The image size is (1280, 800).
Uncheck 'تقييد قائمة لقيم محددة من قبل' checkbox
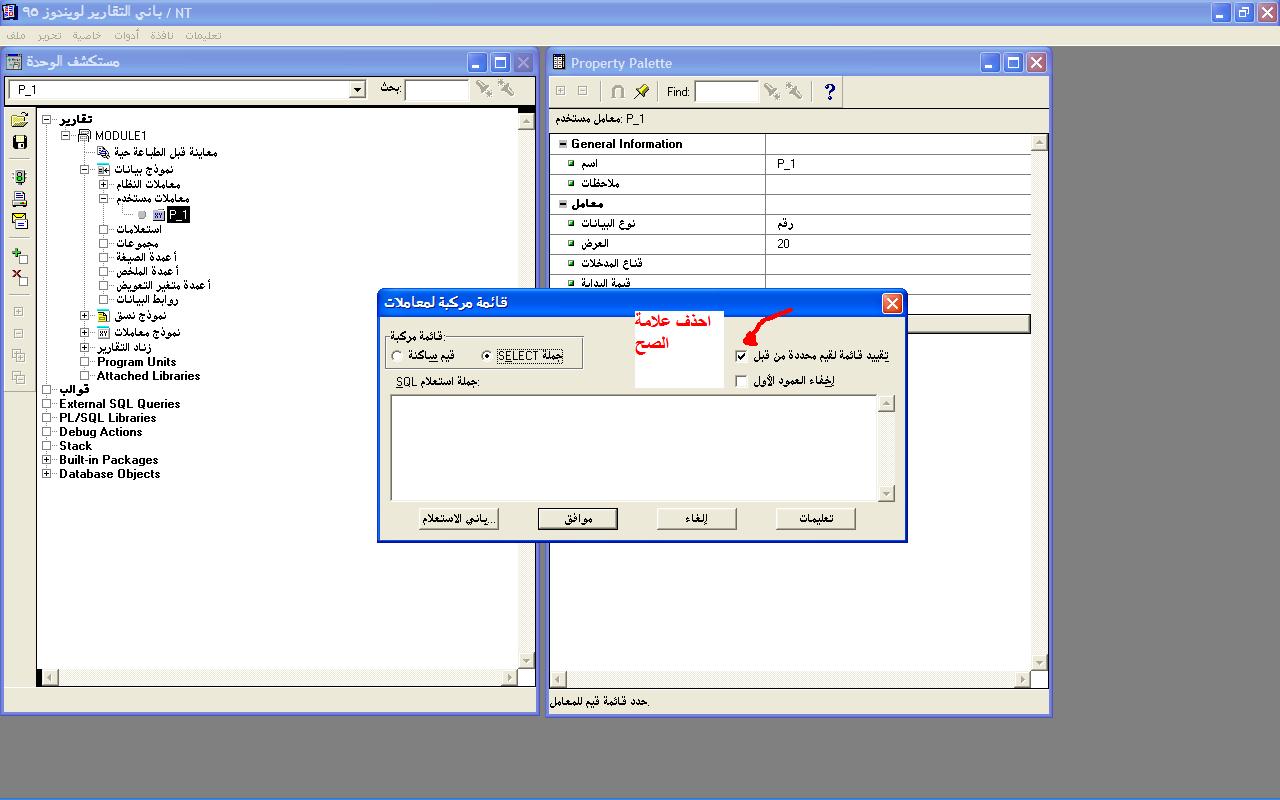pos(741,356)
